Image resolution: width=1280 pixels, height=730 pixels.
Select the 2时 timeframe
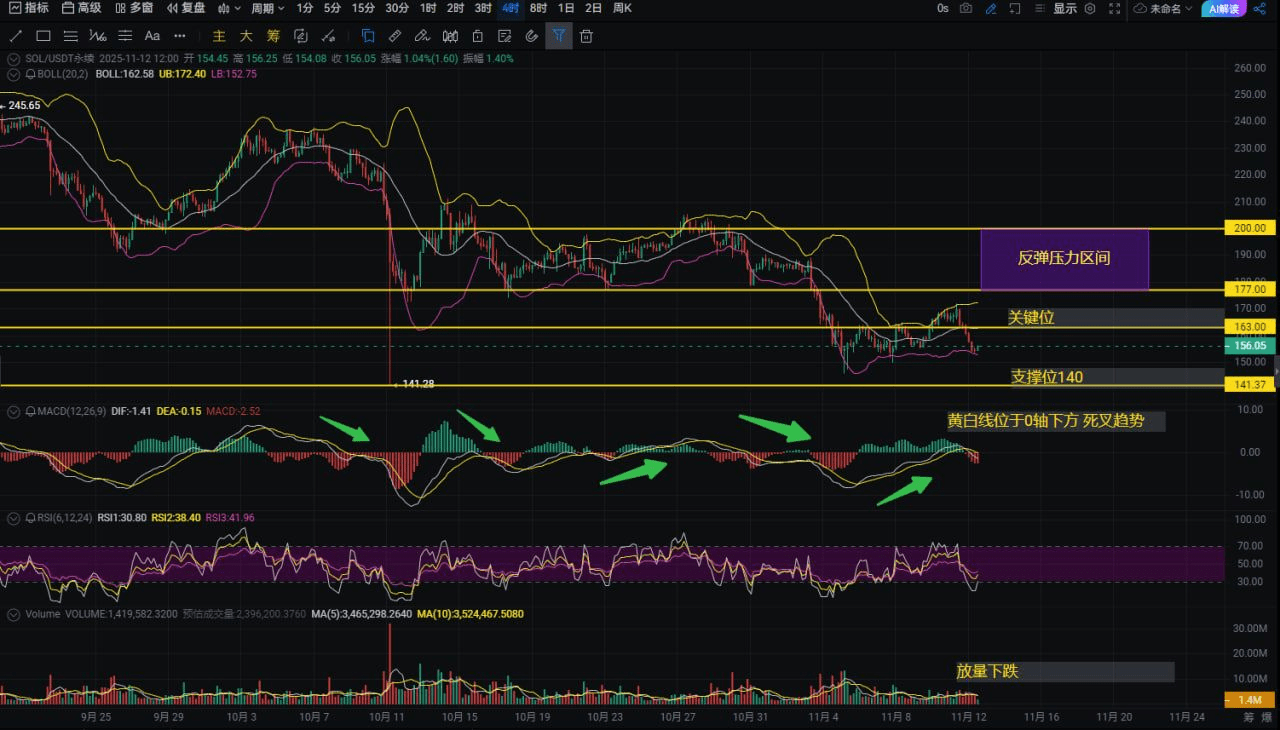point(455,8)
